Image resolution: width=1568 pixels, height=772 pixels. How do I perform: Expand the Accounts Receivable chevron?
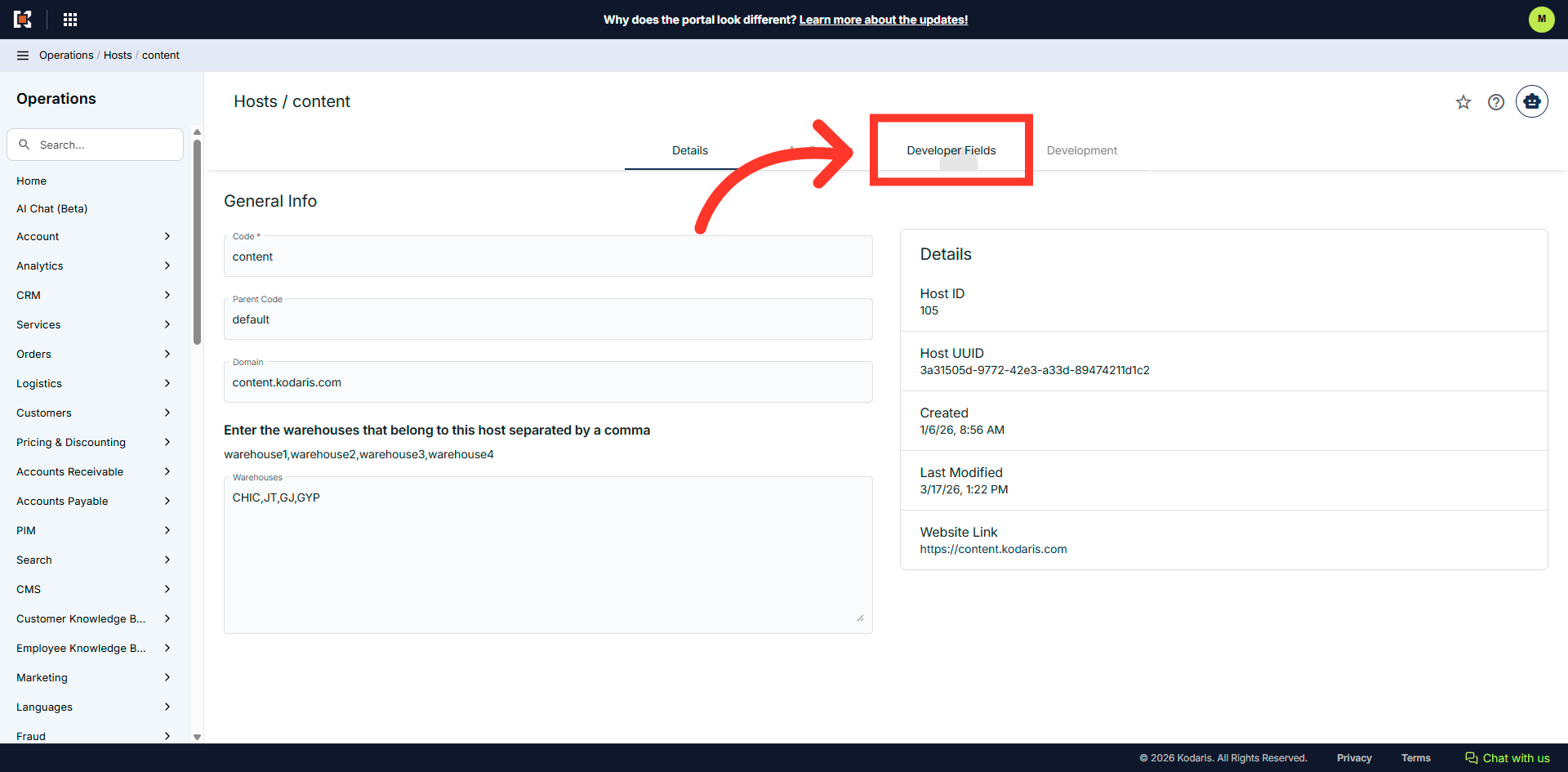[x=167, y=471]
